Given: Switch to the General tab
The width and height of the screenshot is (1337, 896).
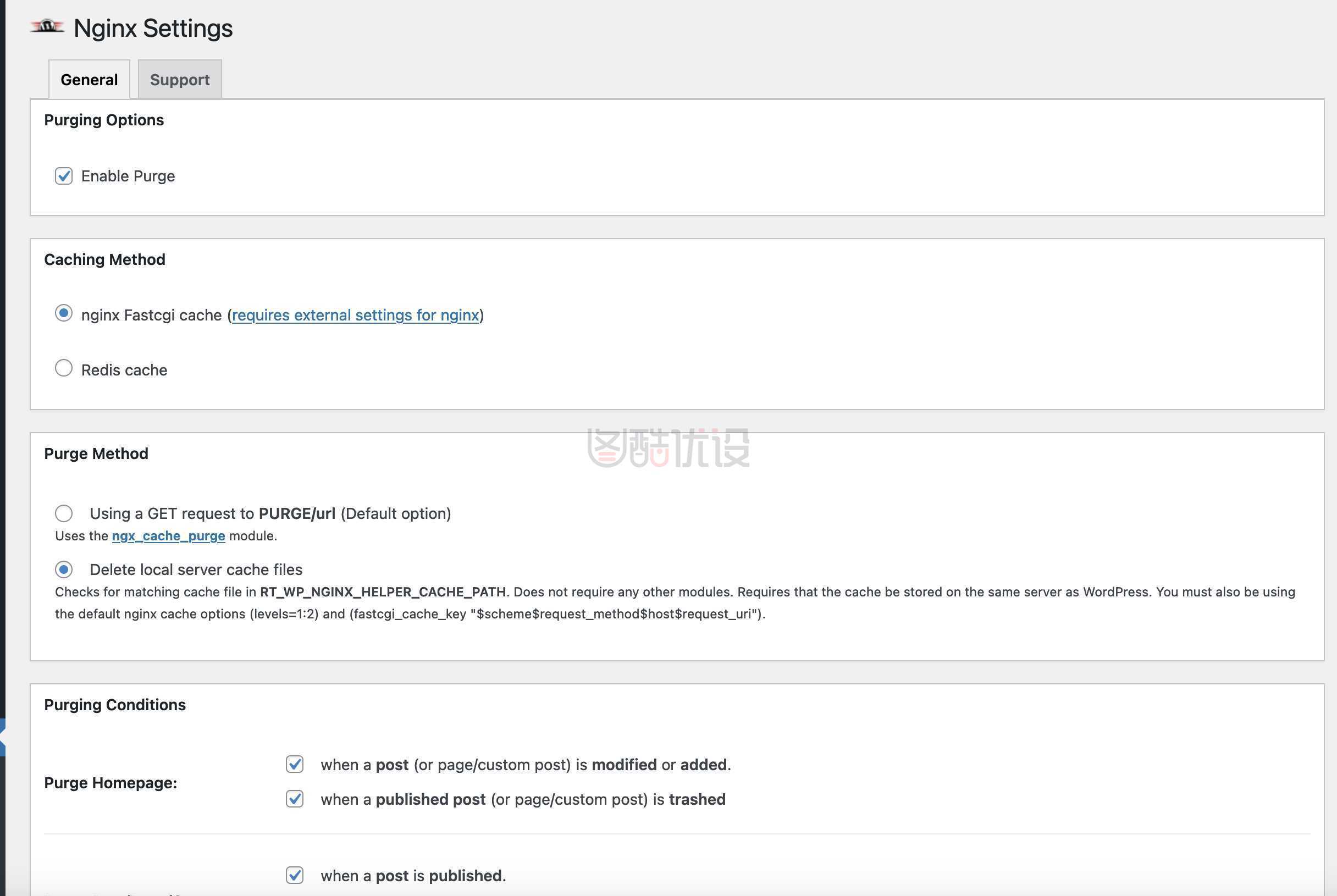Looking at the screenshot, I should tap(89, 79).
